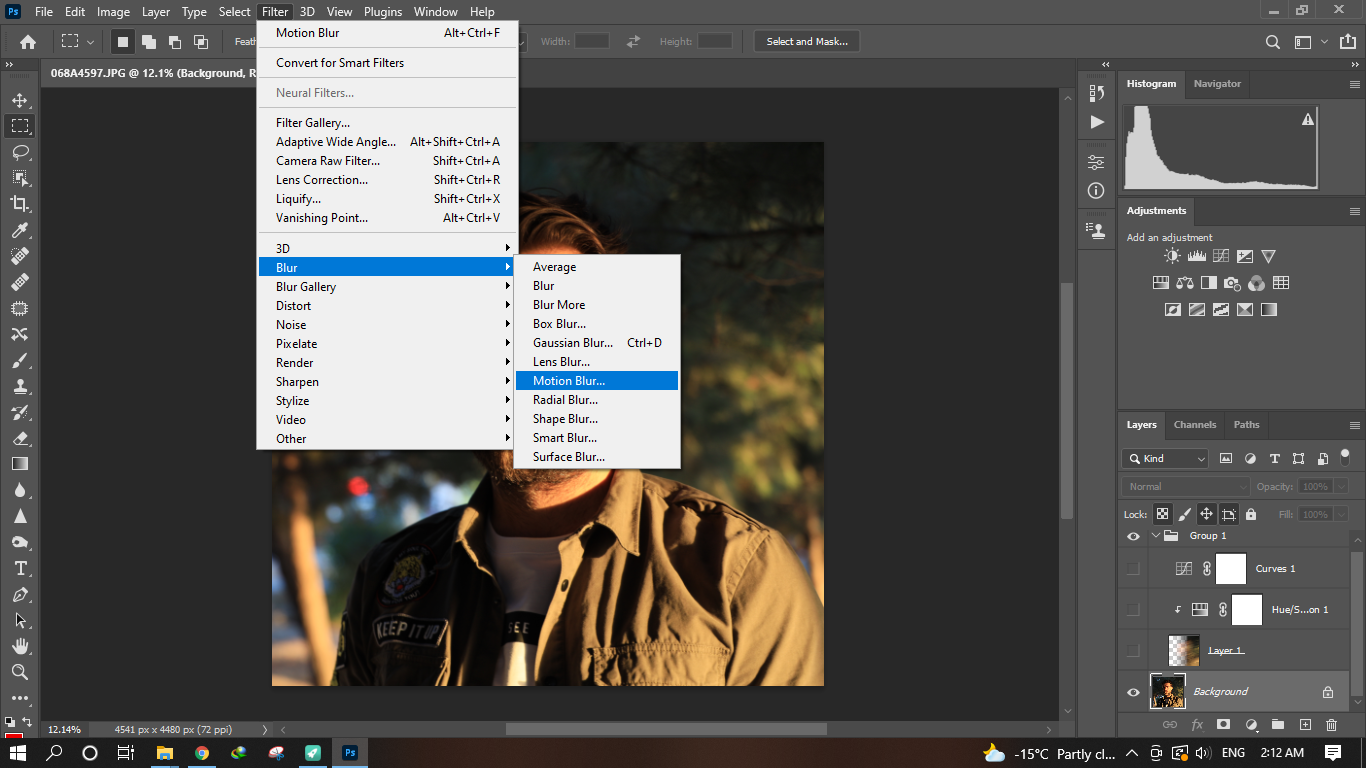
Task: Switch to the Paths tab
Action: (1246, 425)
